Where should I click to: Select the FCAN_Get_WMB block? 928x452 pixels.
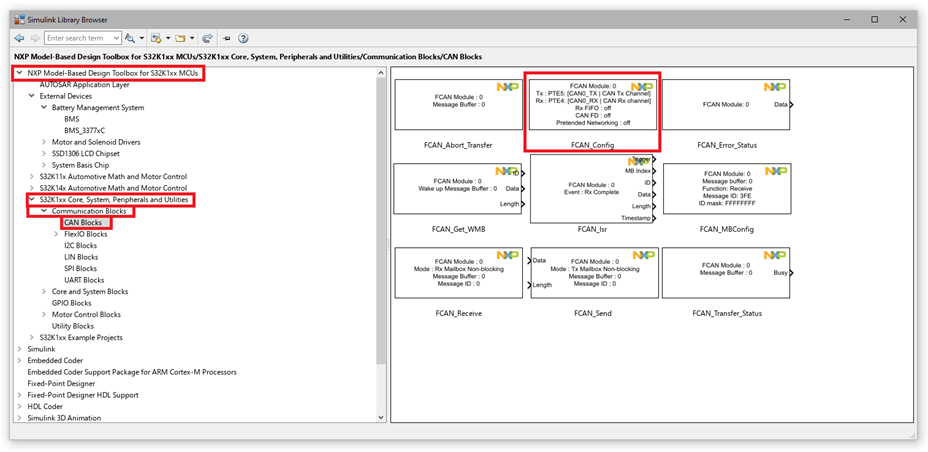pos(459,188)
